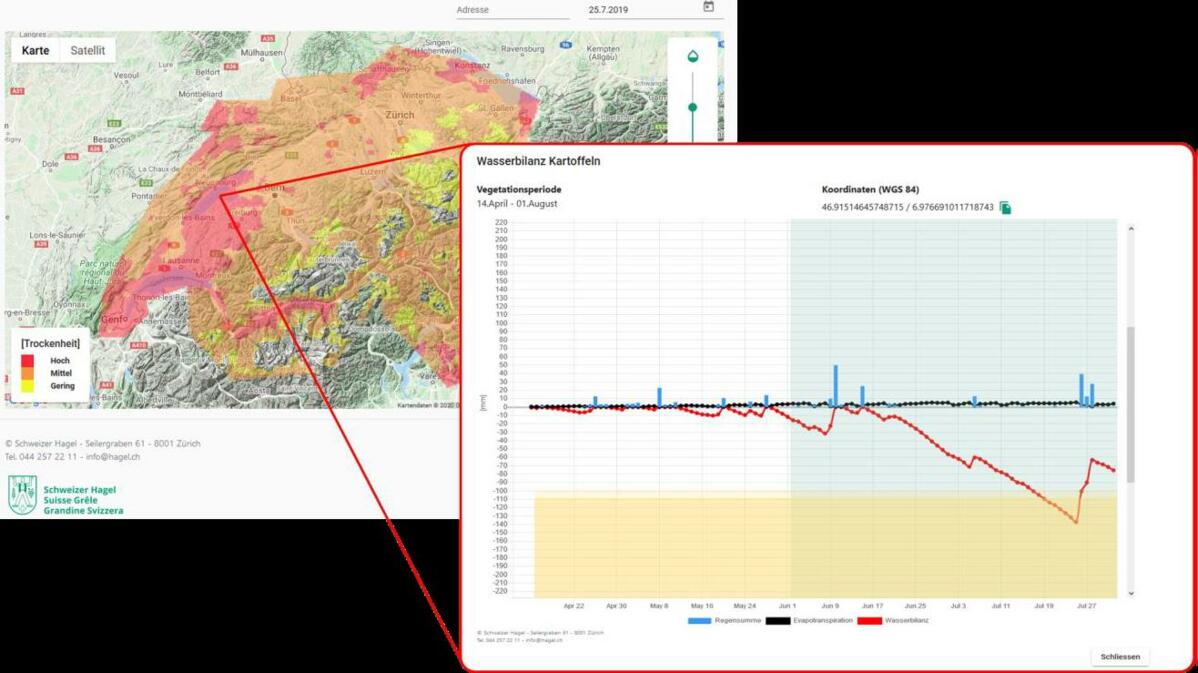Click the water drop icon above the slider
This screenshot has height=673, width=1198.
tap(692, 56)
